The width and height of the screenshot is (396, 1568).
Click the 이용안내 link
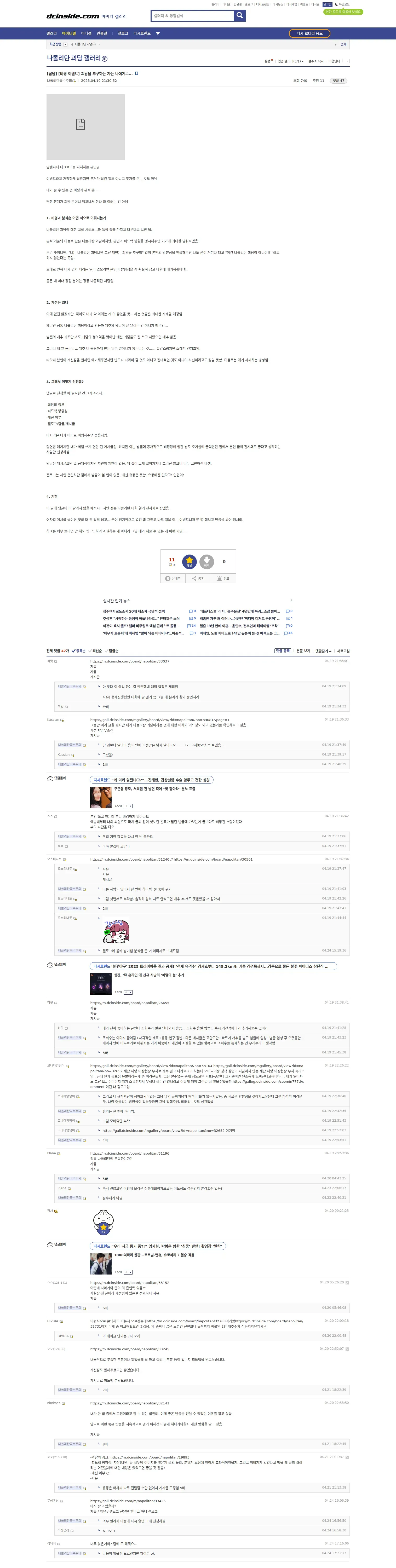pos(335,61)
